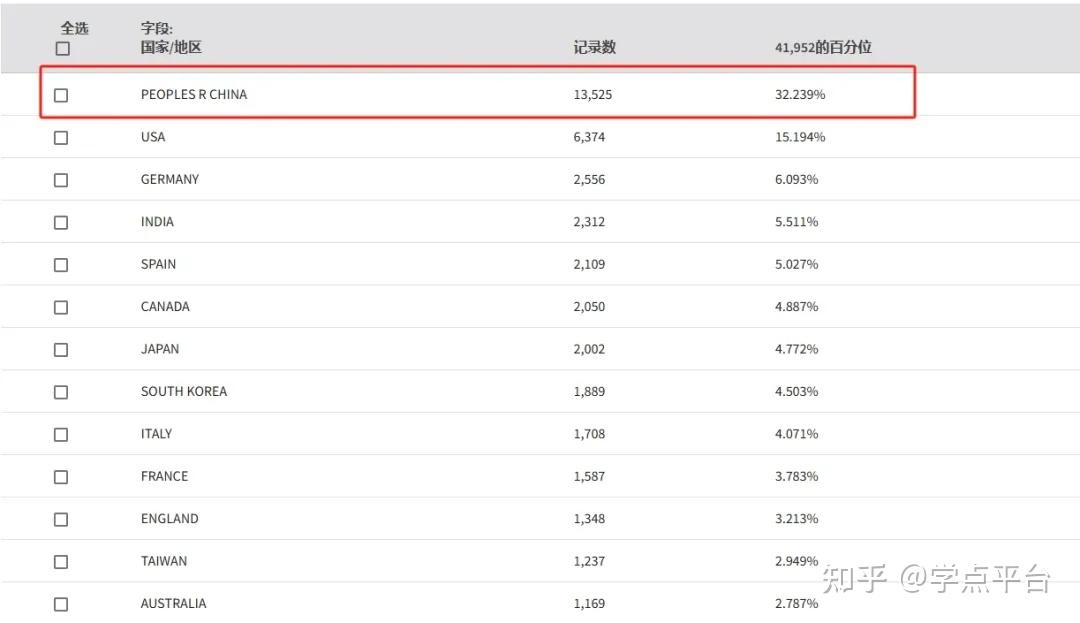Select the CANADA checkbox
1080x623 pixels.
(61, 307)
